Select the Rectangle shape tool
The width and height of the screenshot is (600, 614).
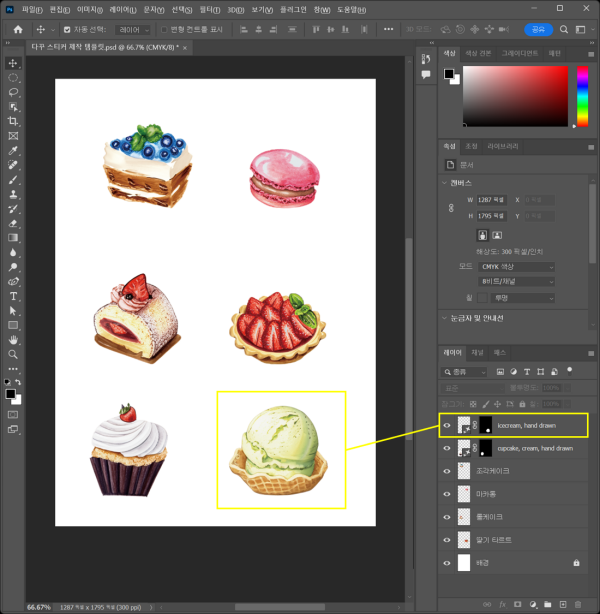13,325
